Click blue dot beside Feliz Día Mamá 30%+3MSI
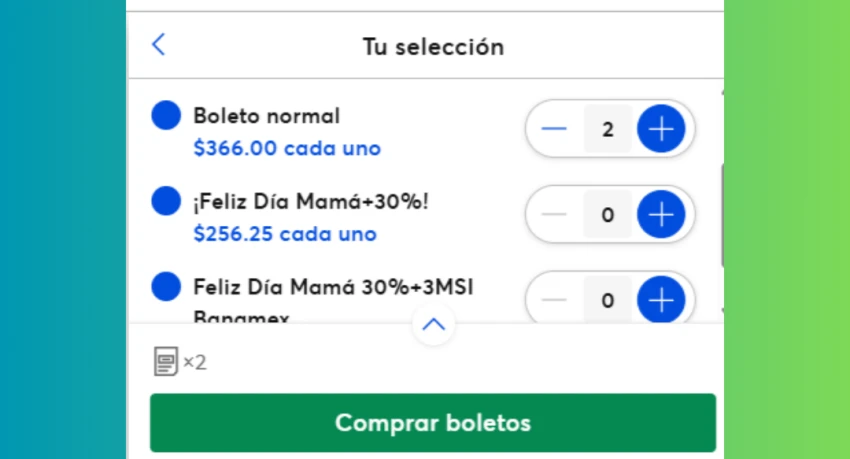The height and width of the screenshot is (459, 850). click(166, 286)
